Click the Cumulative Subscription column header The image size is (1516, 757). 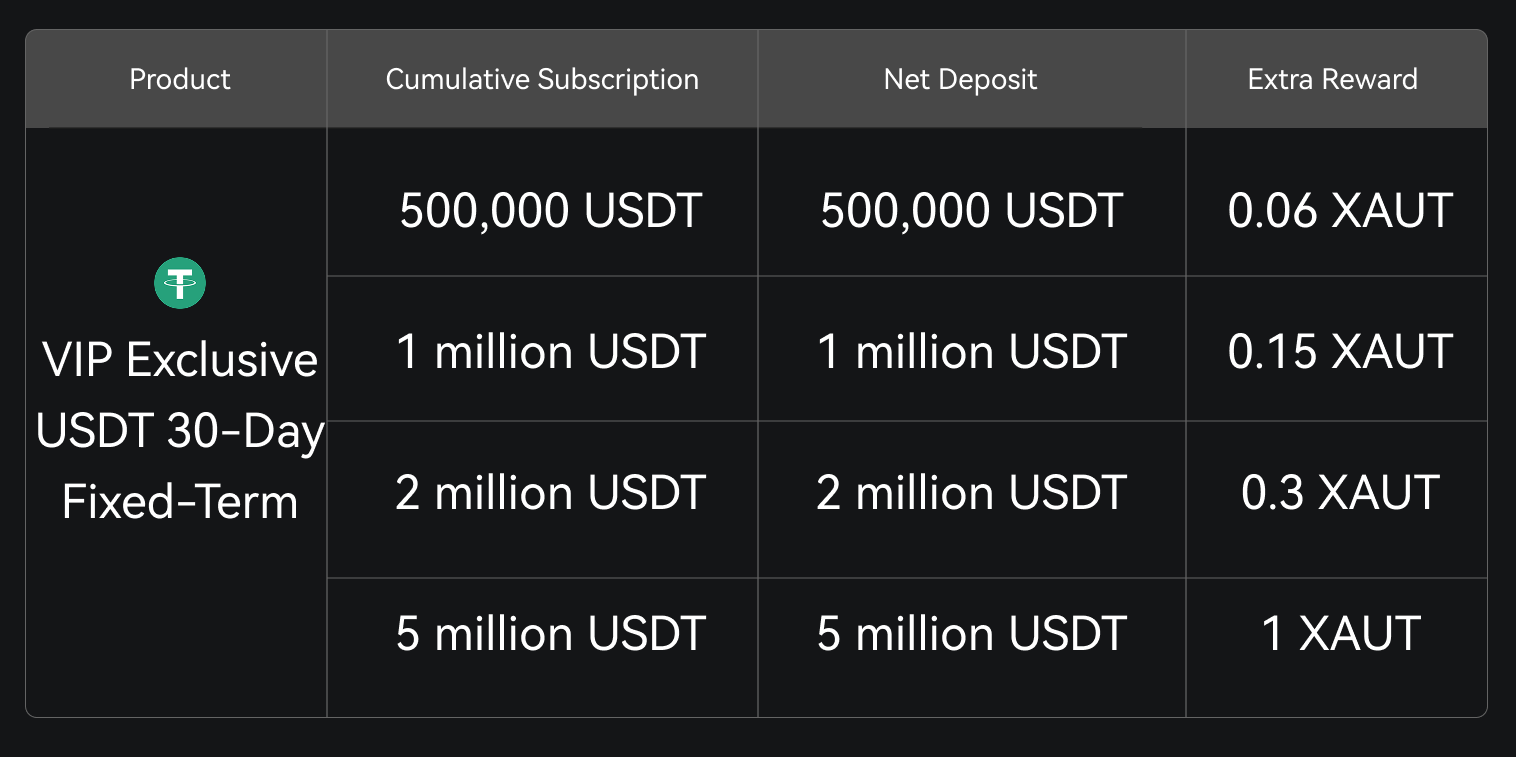click(542, 79)
